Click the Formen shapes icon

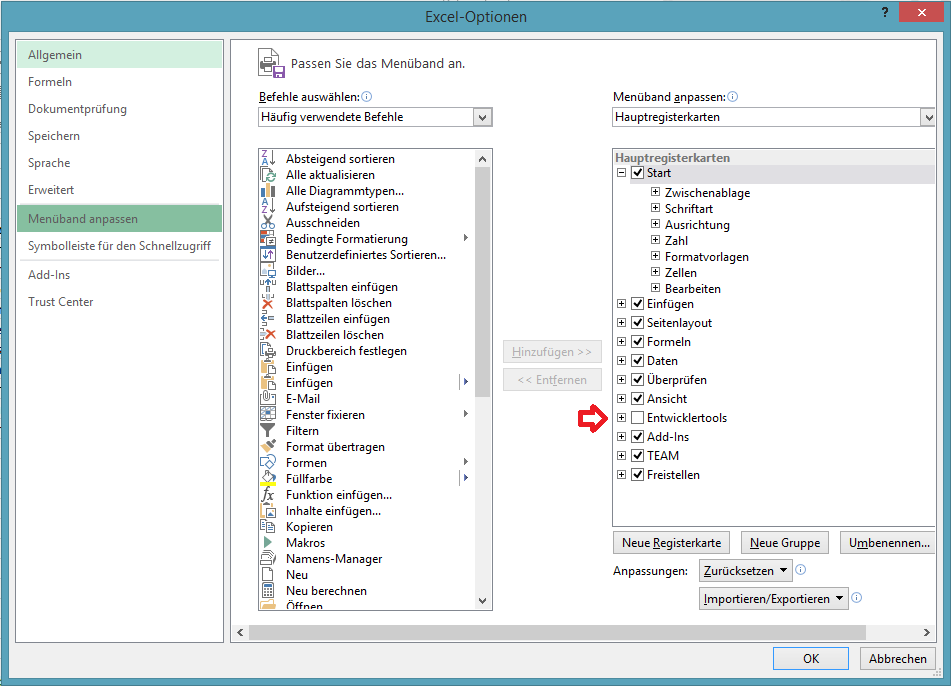[x=268, y=463]
